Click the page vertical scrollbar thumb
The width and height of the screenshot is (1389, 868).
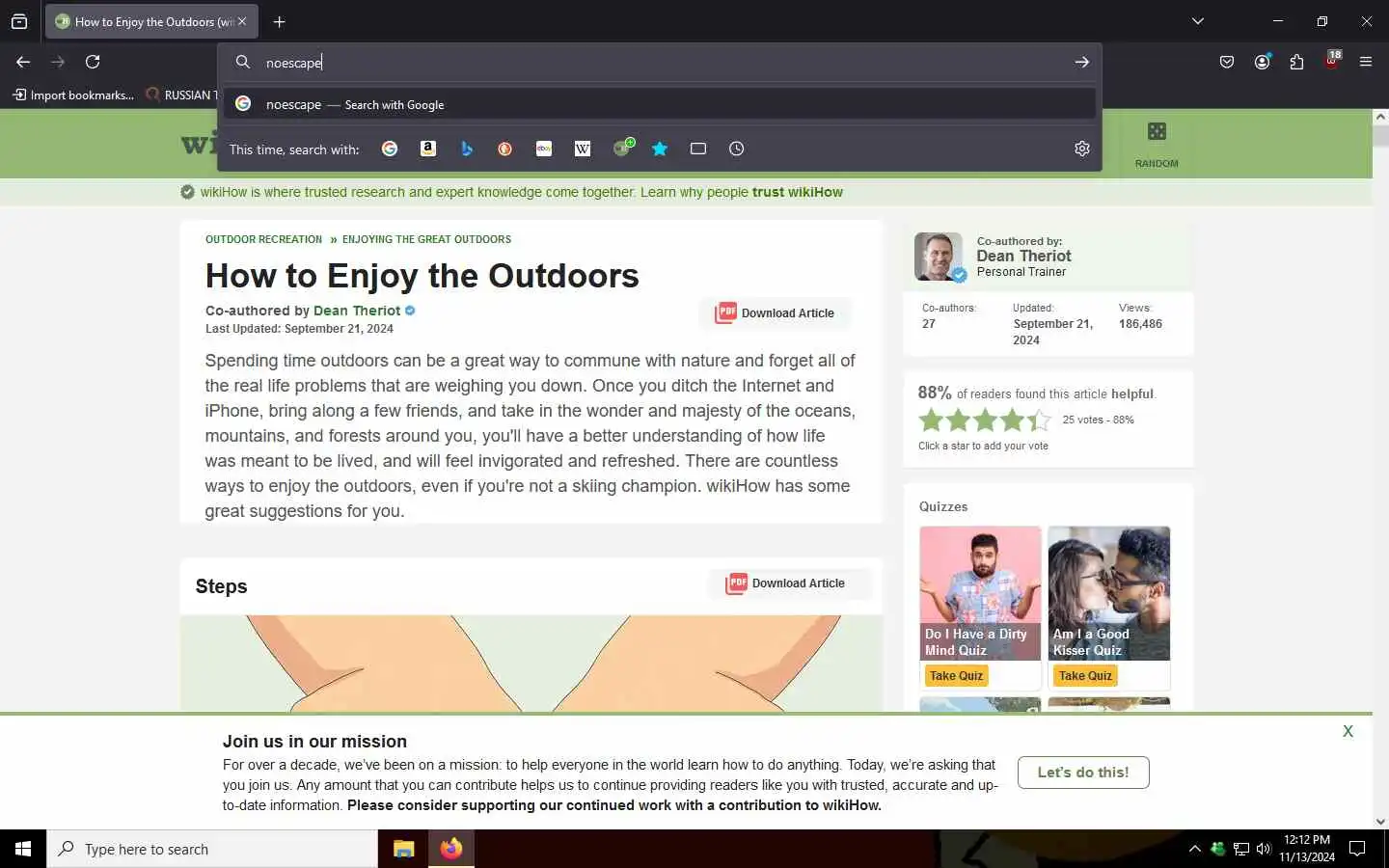pos(1380,135)
